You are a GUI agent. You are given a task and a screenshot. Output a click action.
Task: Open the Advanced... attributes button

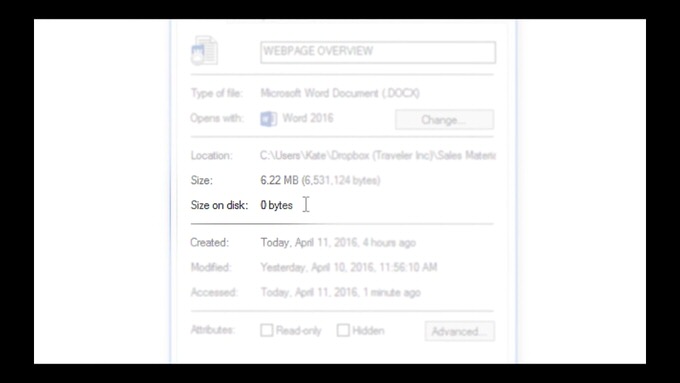459,331
